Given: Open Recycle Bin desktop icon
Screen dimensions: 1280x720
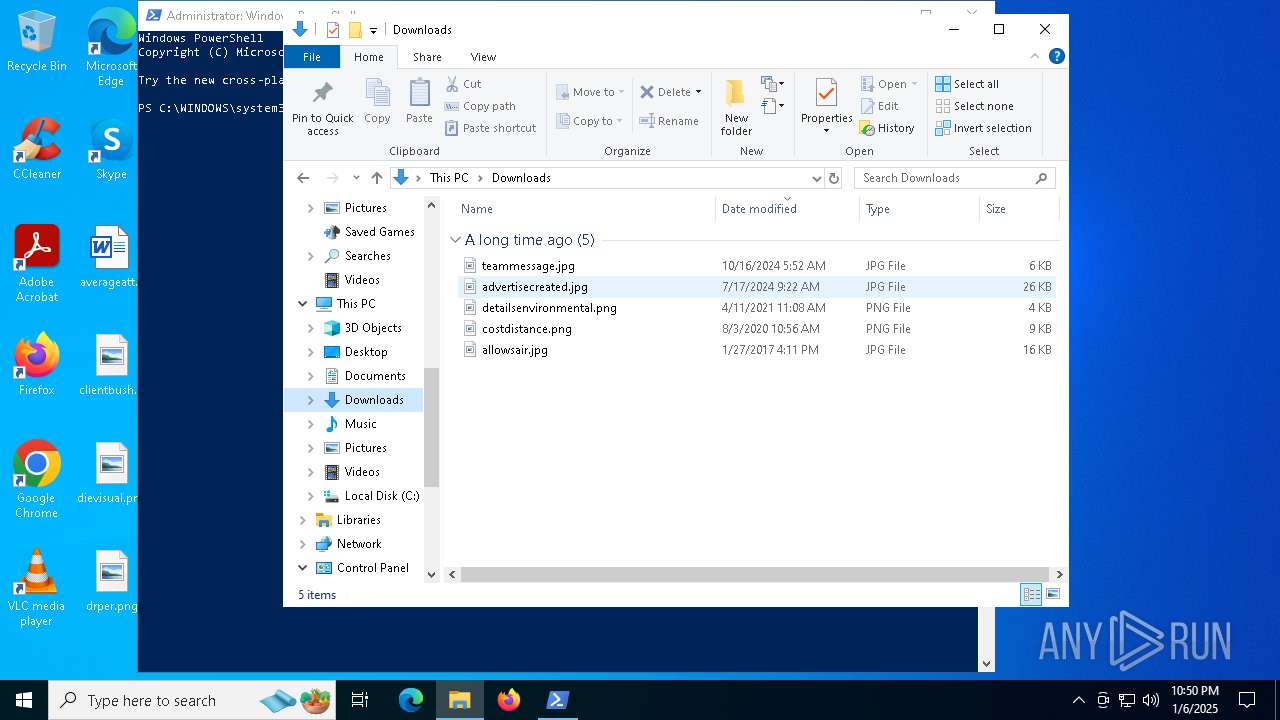Looking at the screenshot, I should [x=37, y=42].
